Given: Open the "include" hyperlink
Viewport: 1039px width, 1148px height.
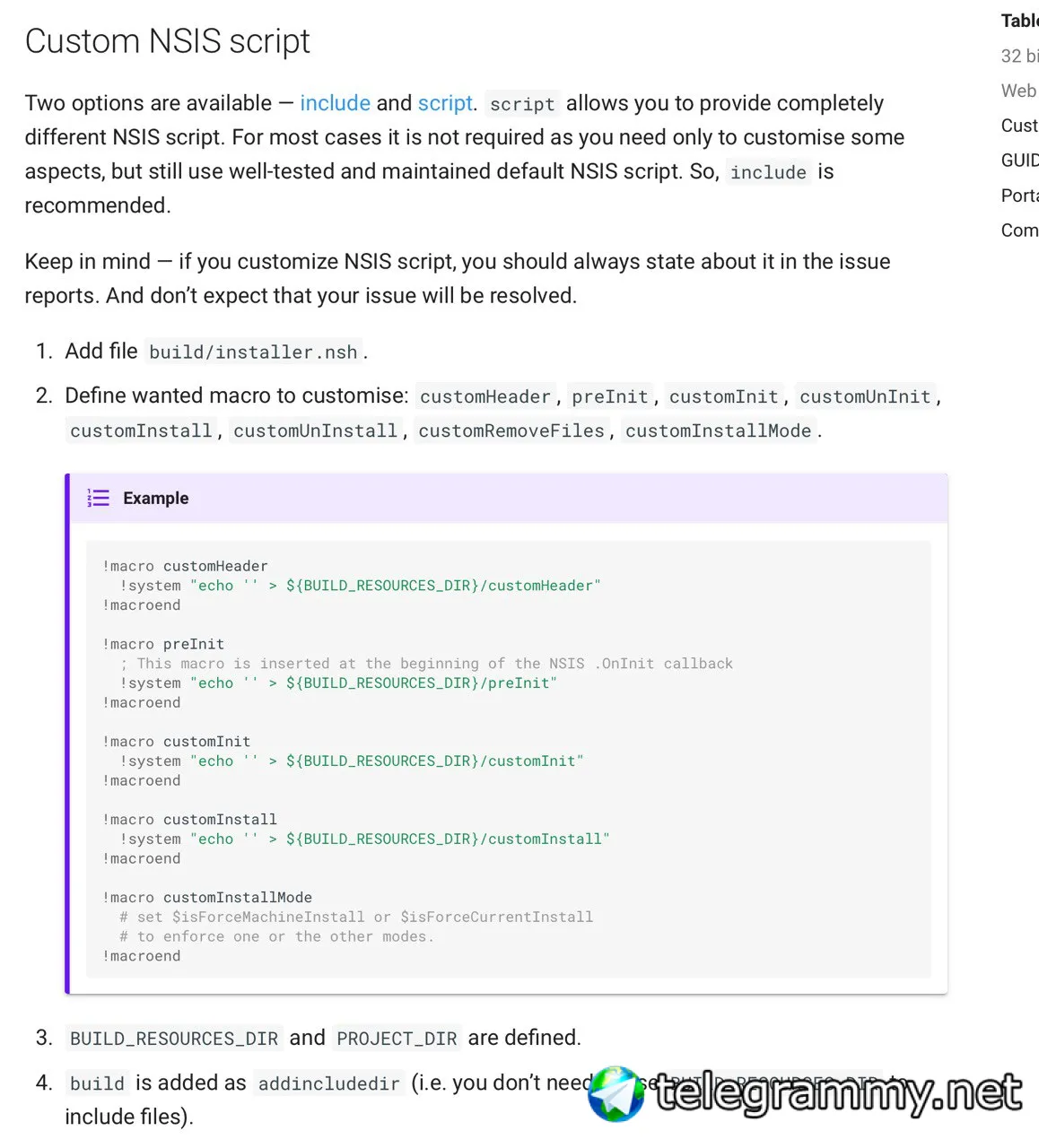Looking at the screenshot, I should tap(335, 103).
